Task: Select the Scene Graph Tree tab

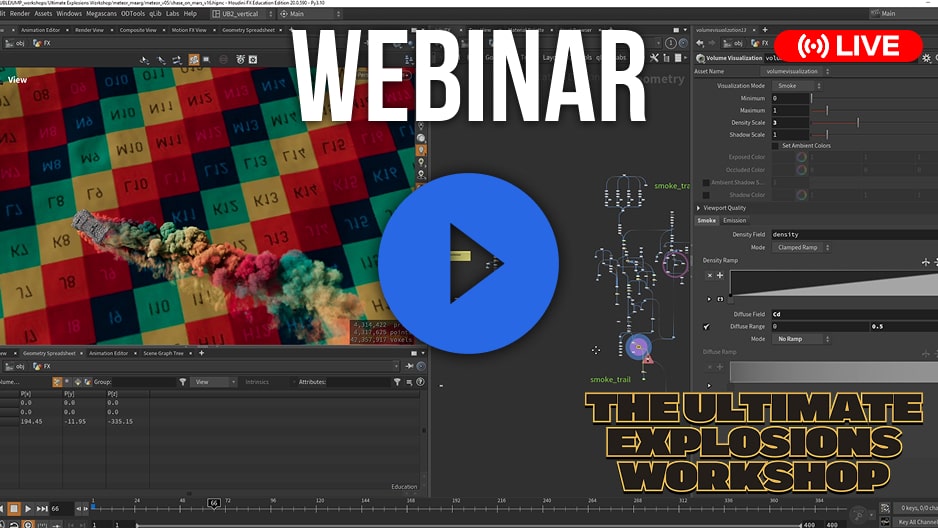Action: point(163,353)
